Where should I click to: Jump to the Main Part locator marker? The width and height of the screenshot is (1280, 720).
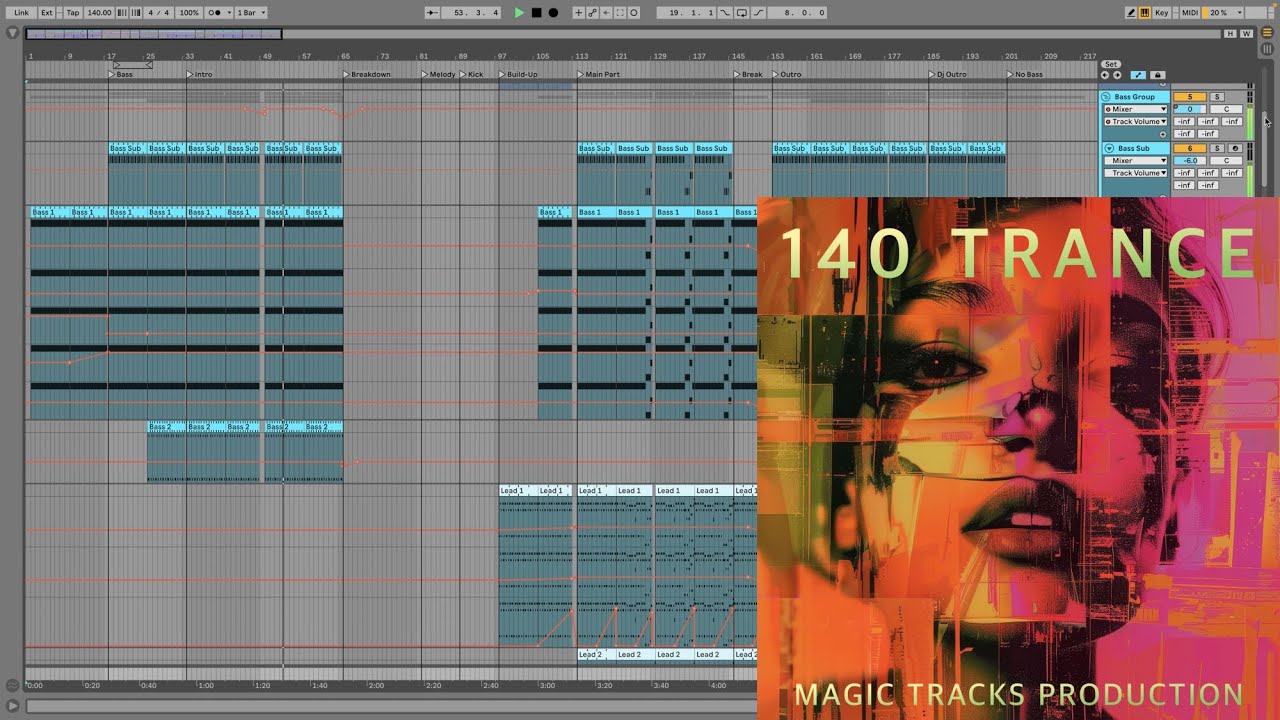[x=598, y=74]
